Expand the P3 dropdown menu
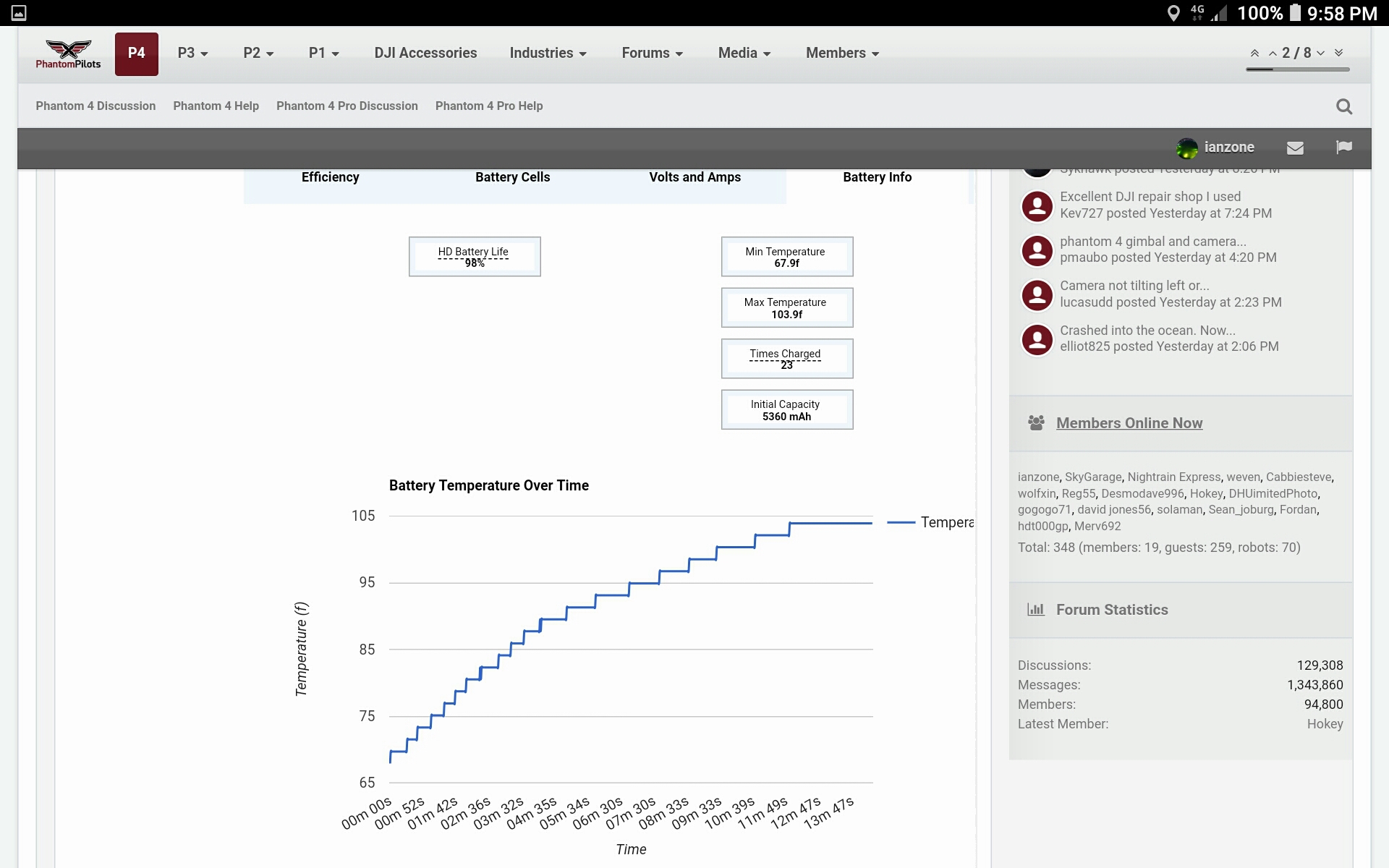The height and width of the screenshot is (868, 1389). [x=192, y=53]
